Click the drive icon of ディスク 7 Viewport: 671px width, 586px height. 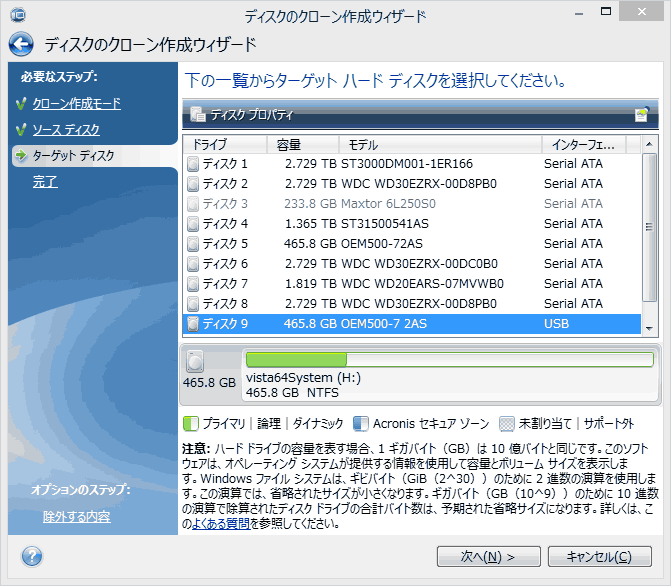193,284
